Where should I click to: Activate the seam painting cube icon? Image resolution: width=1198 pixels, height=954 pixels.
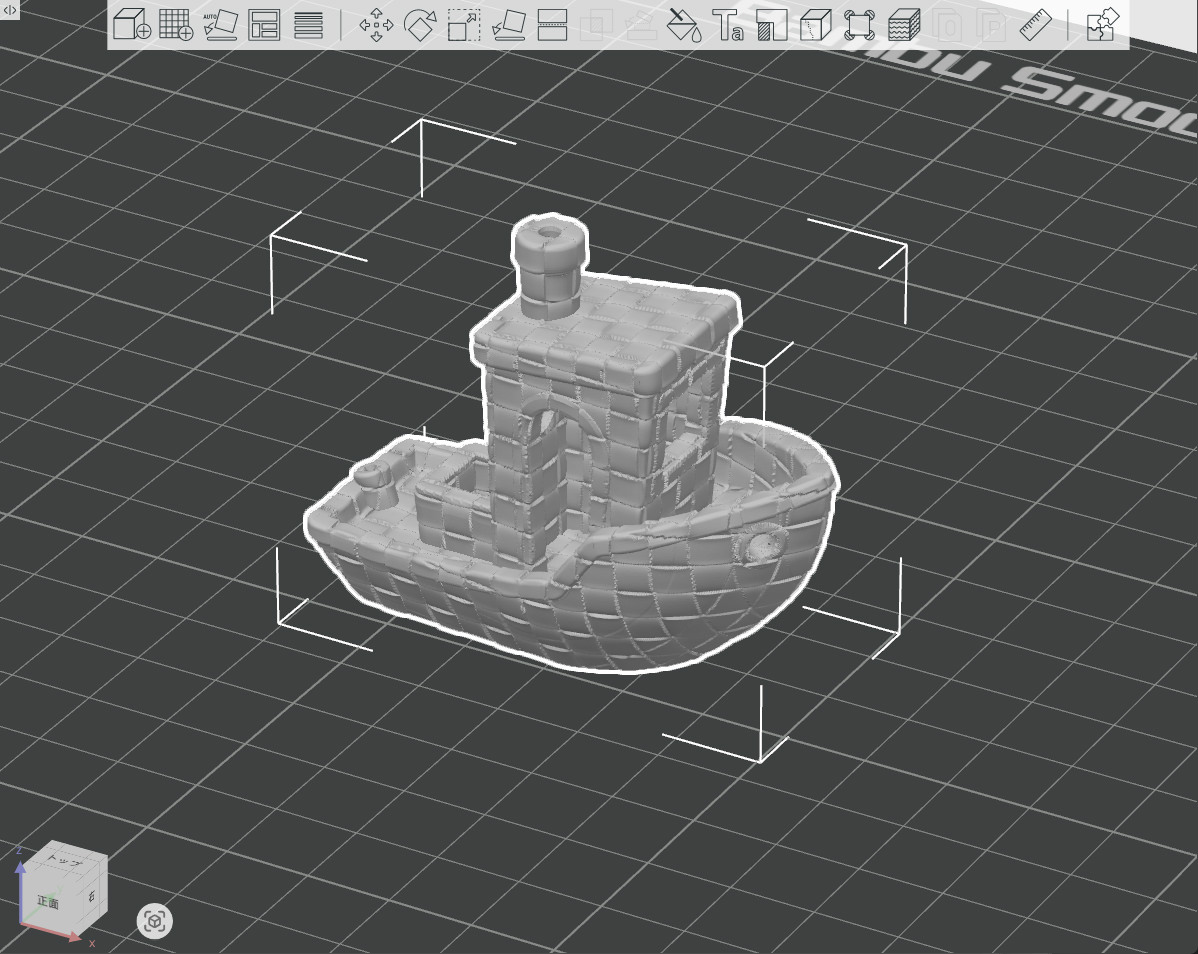(x=816, y=25)
